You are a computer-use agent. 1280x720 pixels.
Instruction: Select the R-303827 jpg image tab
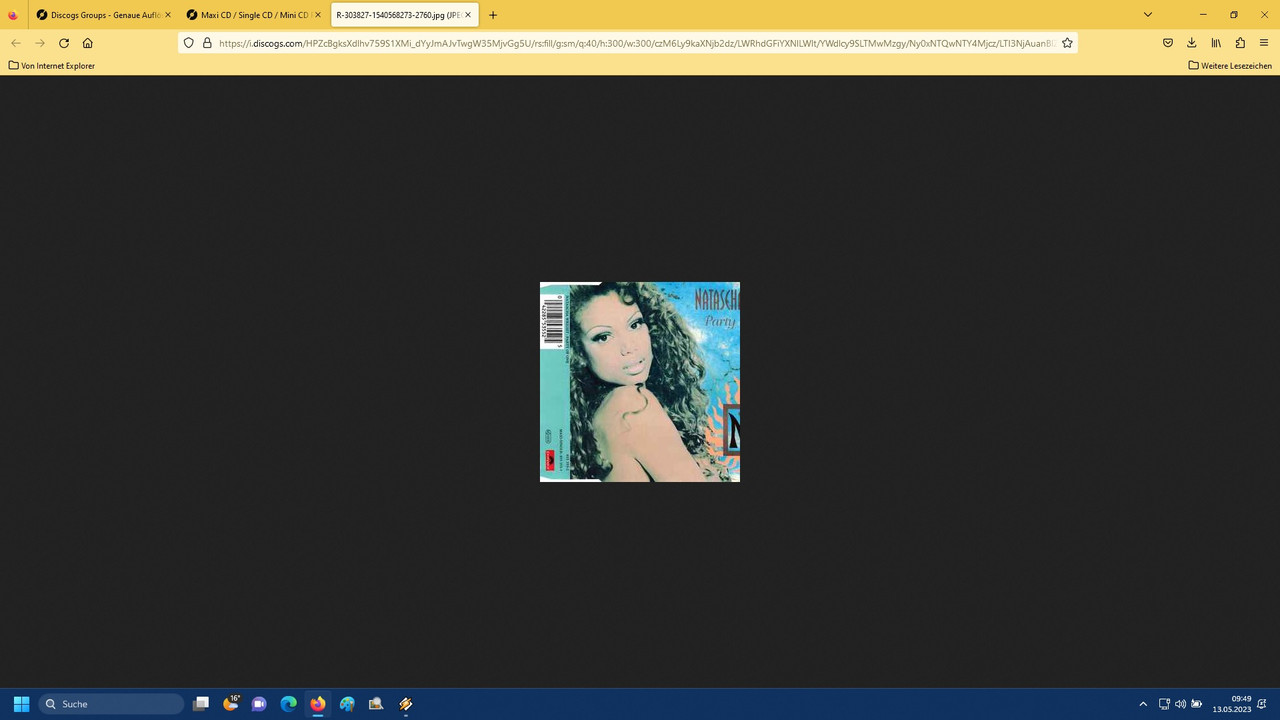click(x=403, y=15)
